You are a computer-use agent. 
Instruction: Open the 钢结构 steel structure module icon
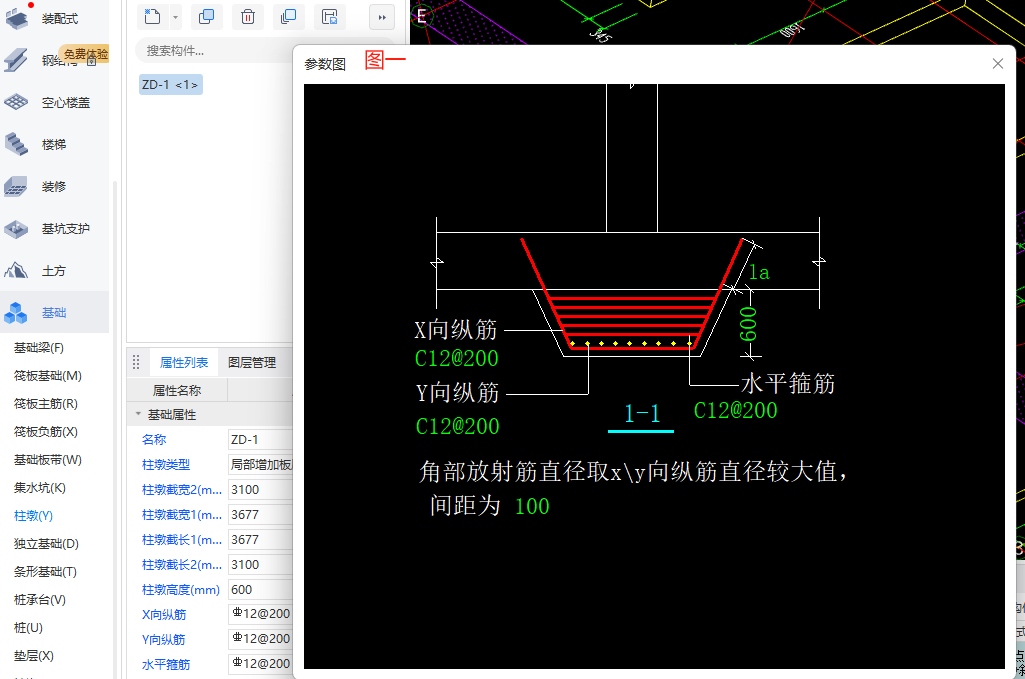tap(16, 60)
